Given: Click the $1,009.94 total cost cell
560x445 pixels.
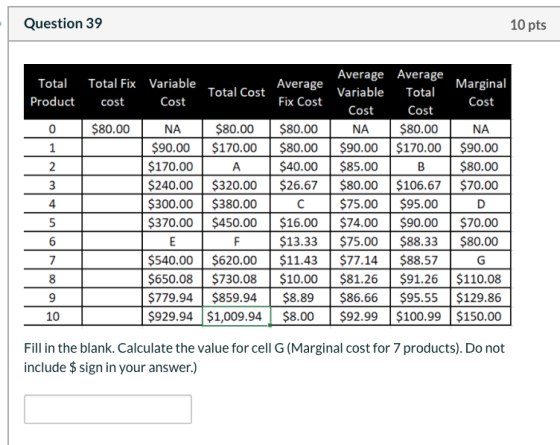Looking at the screenshot, I should tap(236, 316).
